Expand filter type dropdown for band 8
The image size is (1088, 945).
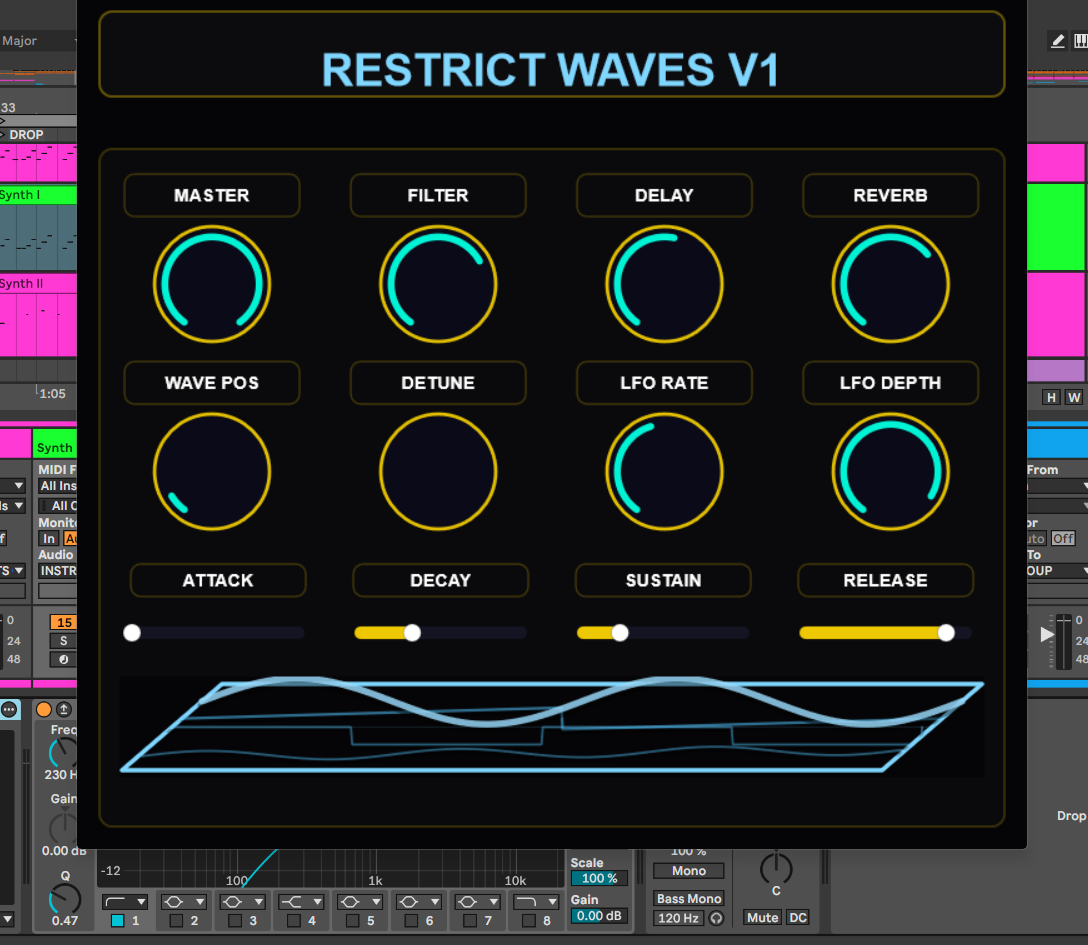click(x=537, y=901)
